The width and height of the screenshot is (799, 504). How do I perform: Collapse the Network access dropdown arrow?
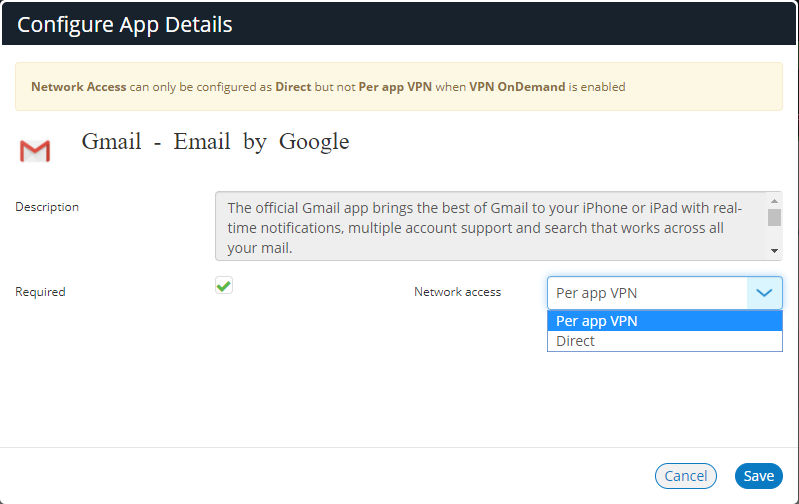tap(764, 293)
